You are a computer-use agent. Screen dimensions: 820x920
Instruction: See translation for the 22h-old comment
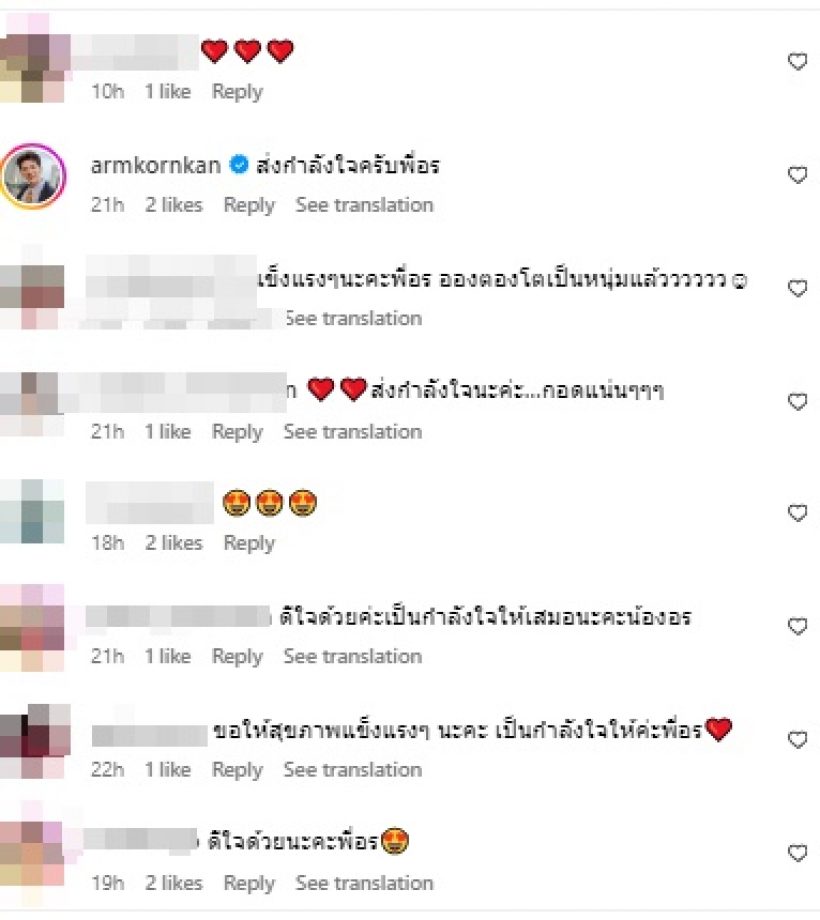(x=353, y=770)
